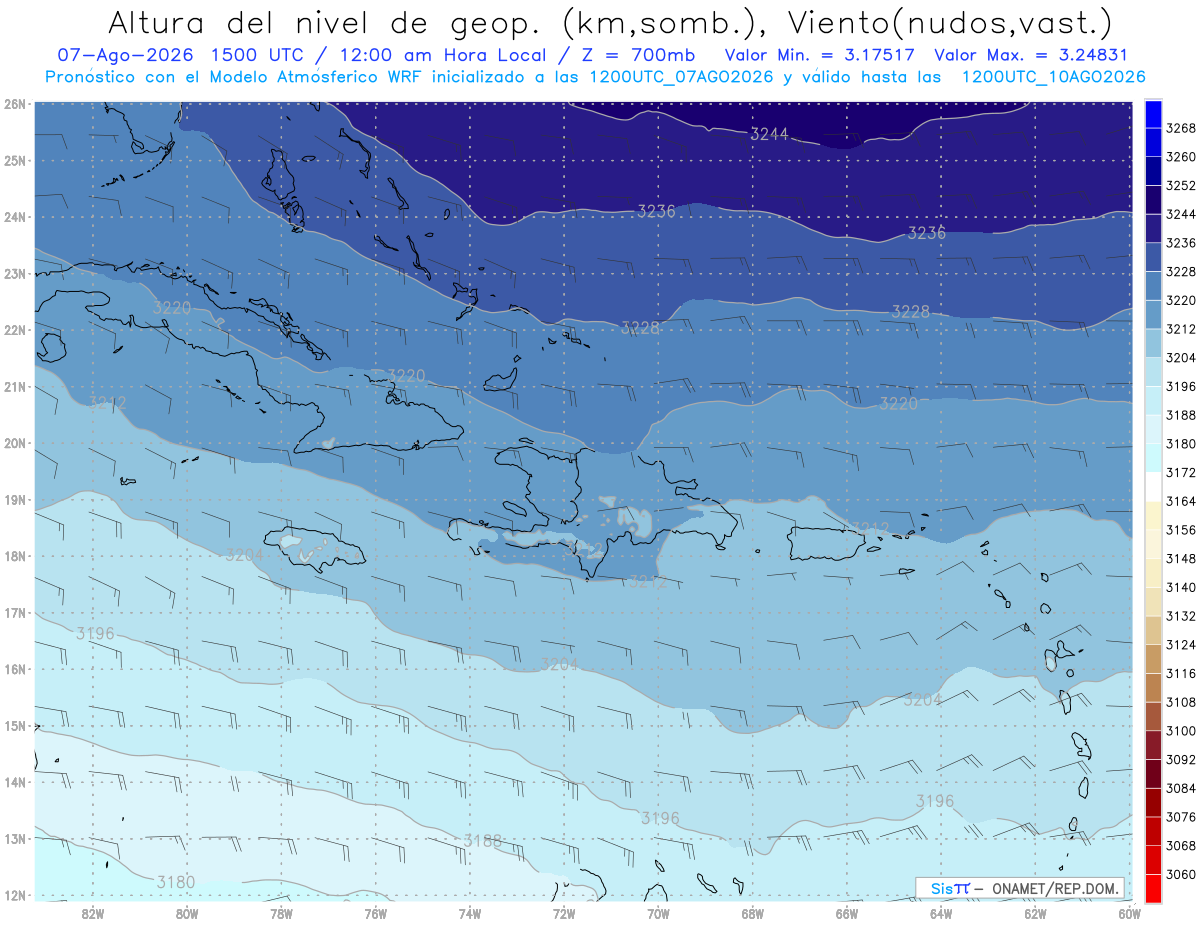
Task: Click the 22N latitude axis label
Action: (x=14, y=330)
